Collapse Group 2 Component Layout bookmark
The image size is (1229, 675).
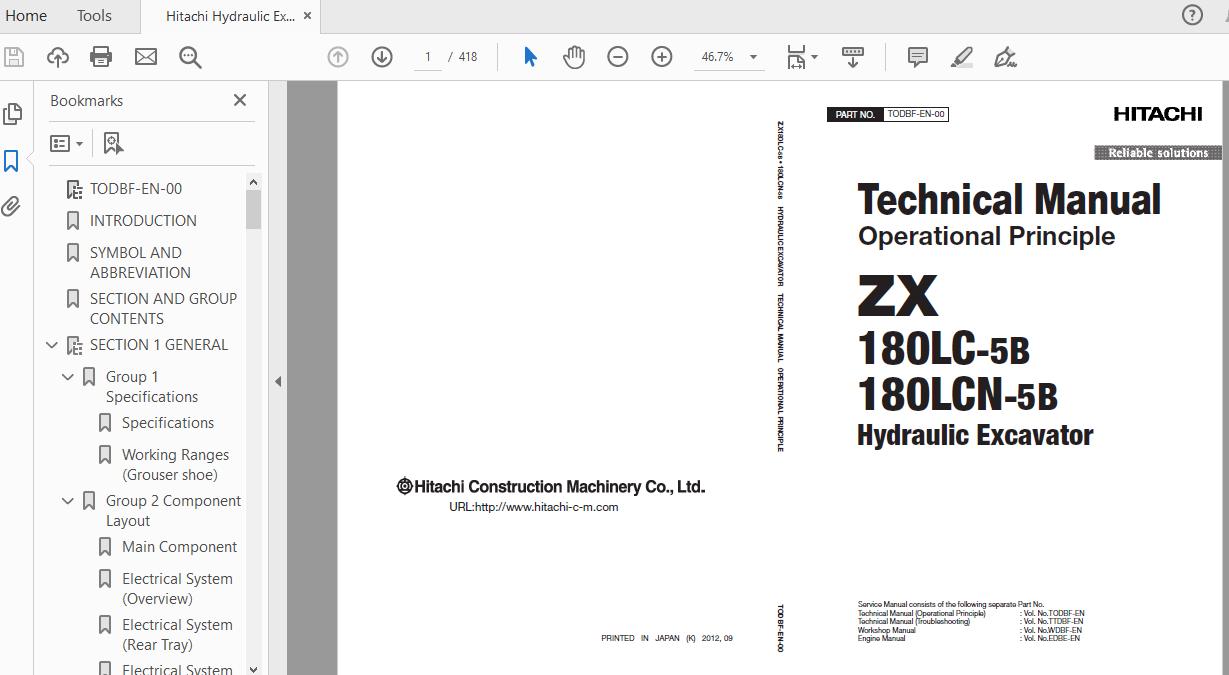[68, 501]
